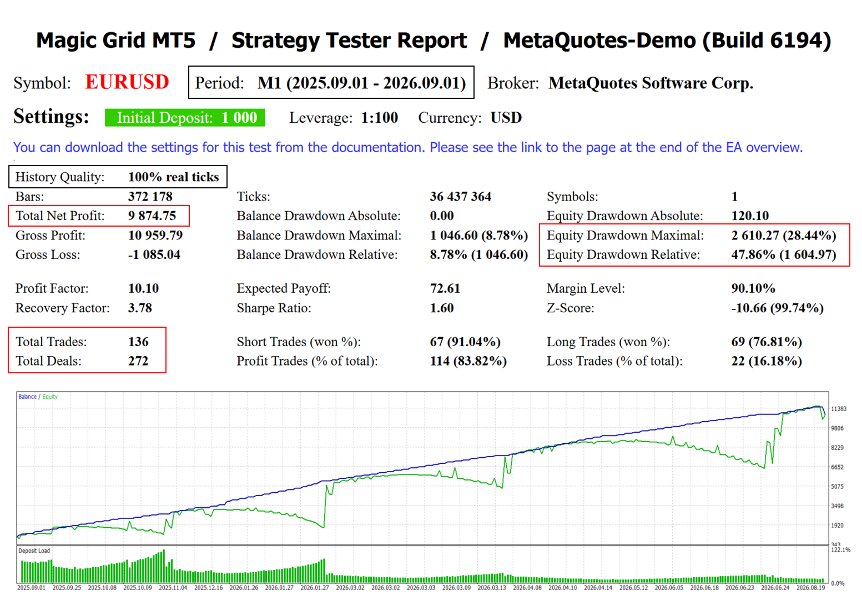Click Profit Factor value 10.10
This screenshot has width=862, height=600.
coord(143,288)
